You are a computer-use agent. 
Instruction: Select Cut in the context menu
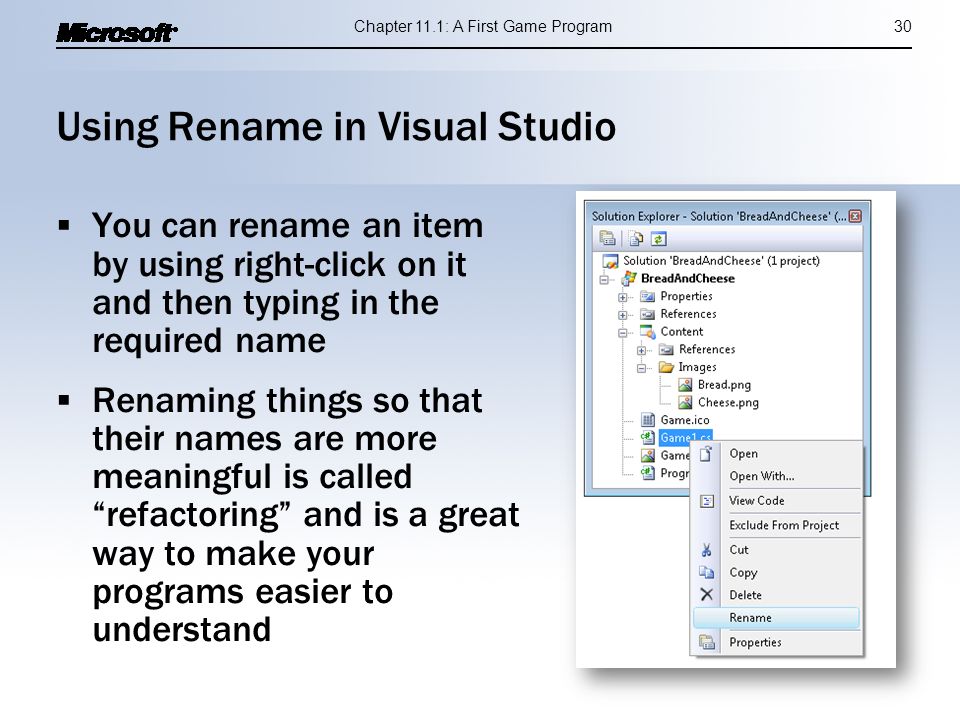tap(739, 550)
